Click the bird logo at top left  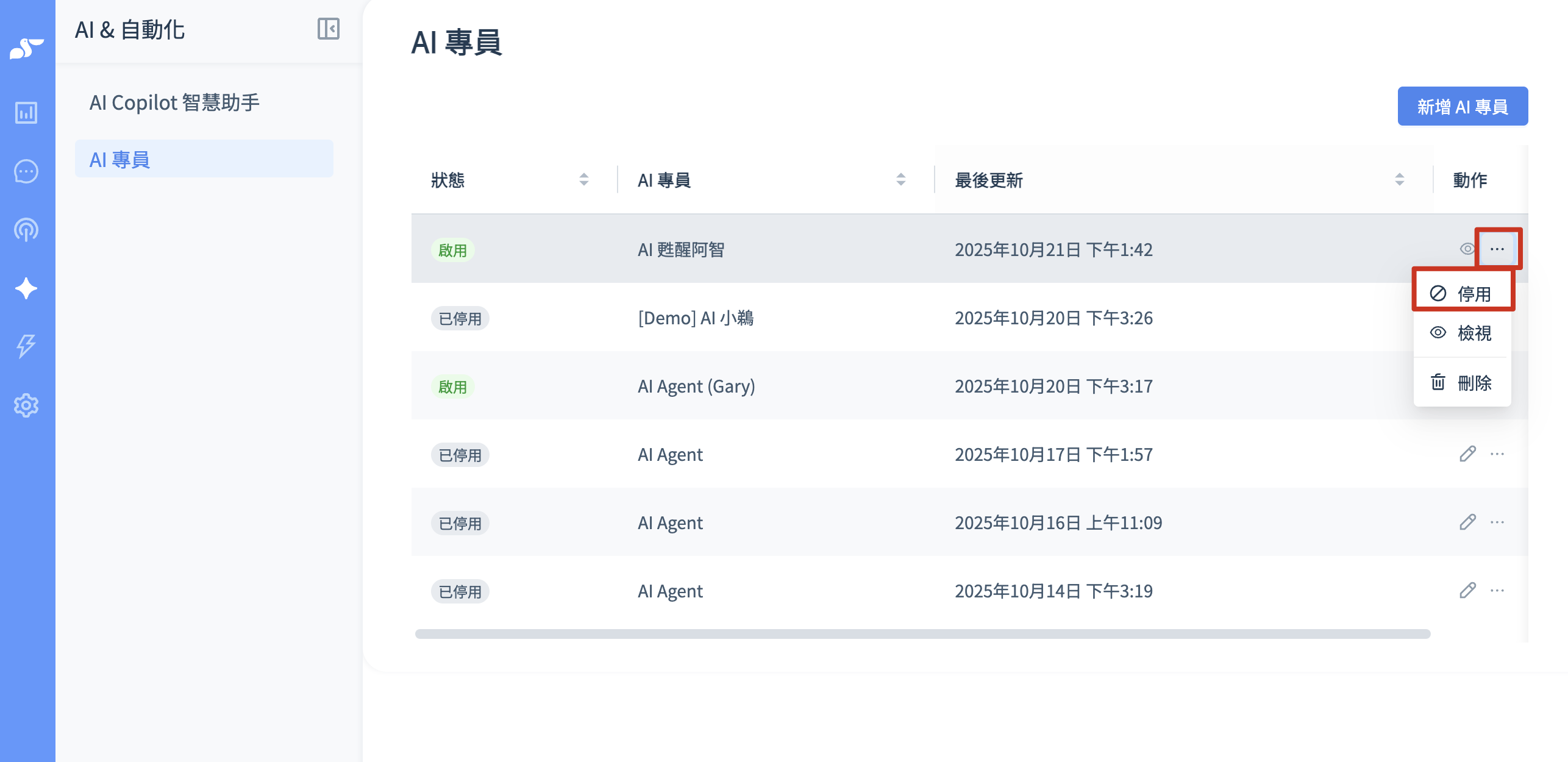[27, 48]
